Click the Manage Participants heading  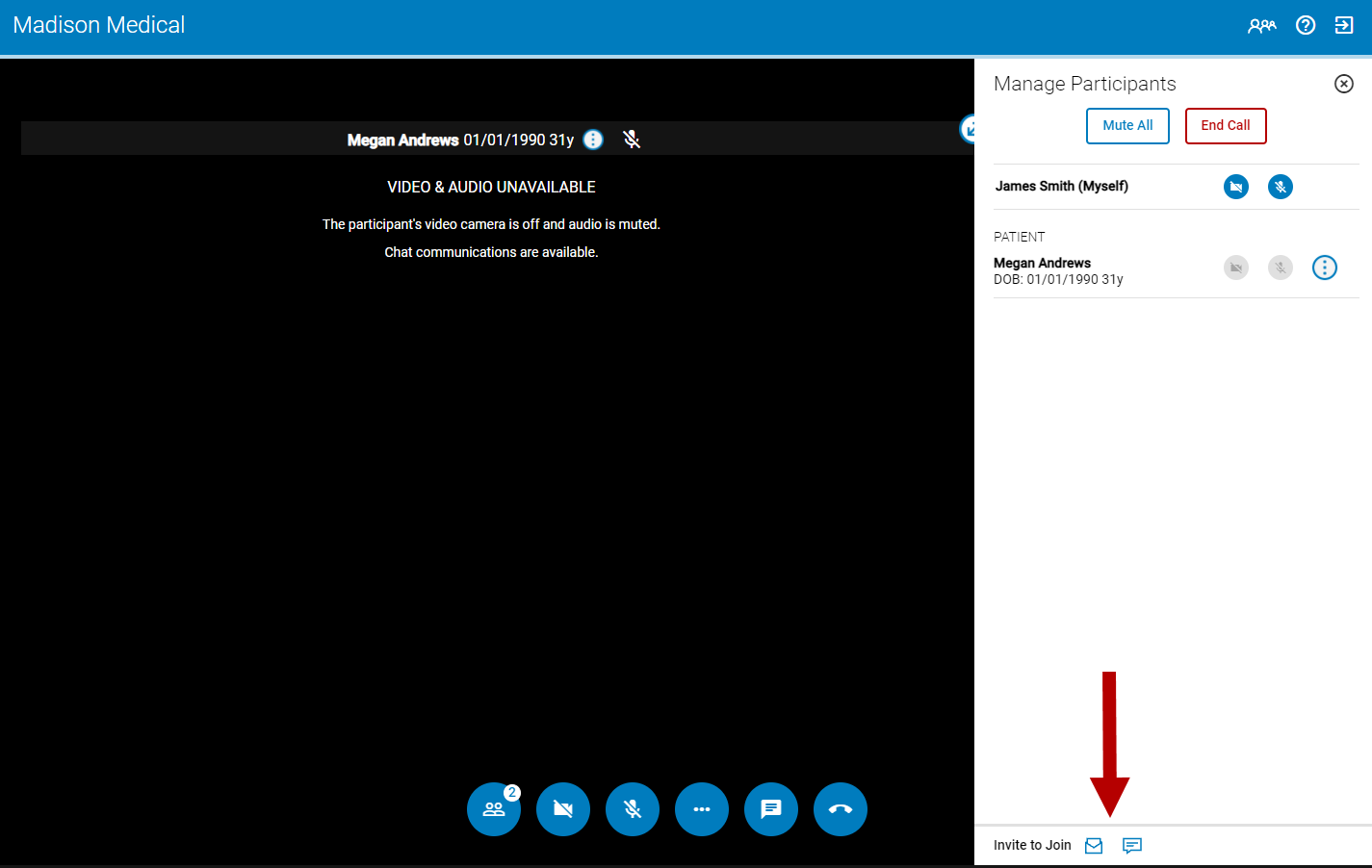click(1085, 84)
